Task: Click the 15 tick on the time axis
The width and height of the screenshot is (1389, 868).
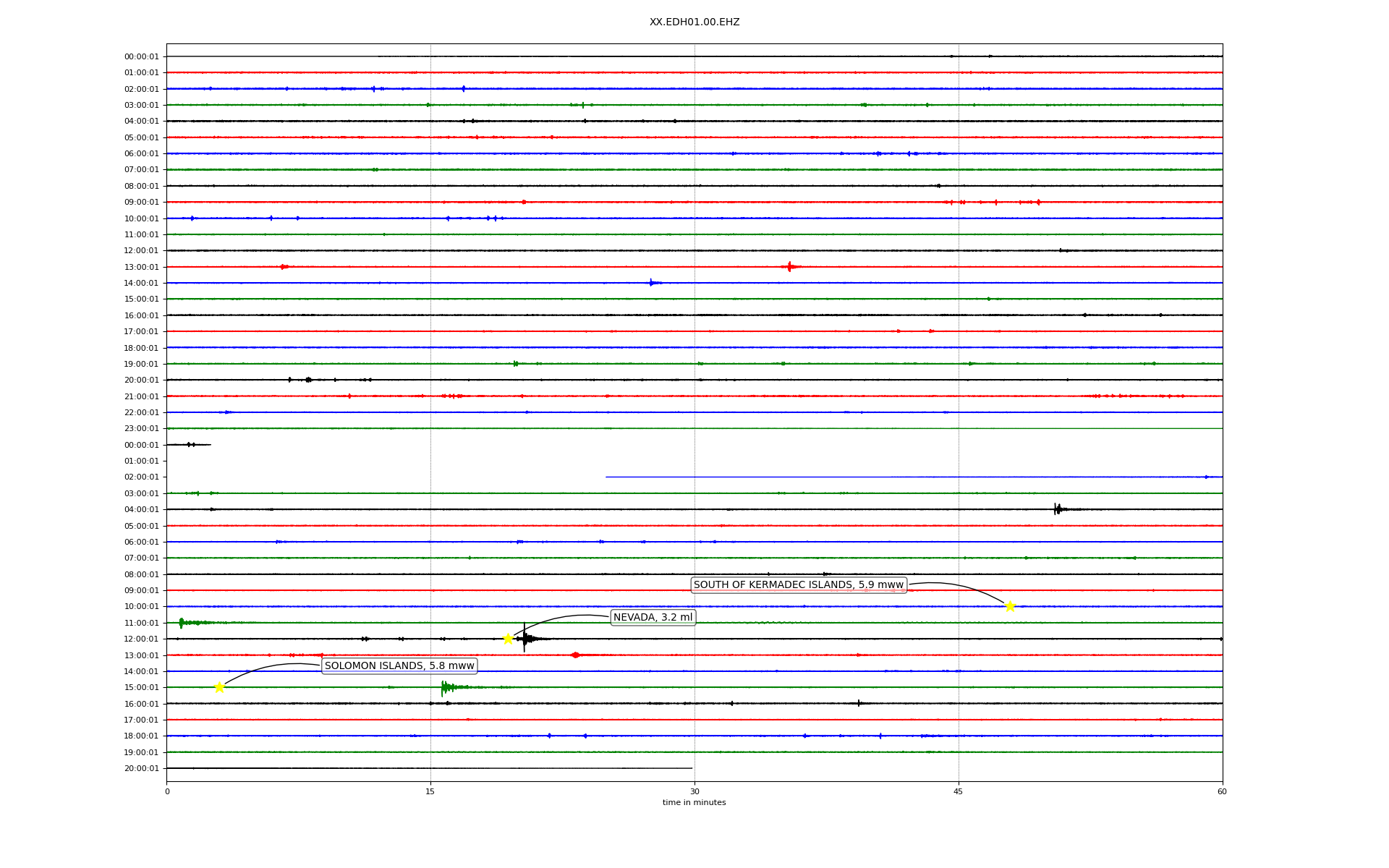Action: click(x=430, y=791)
